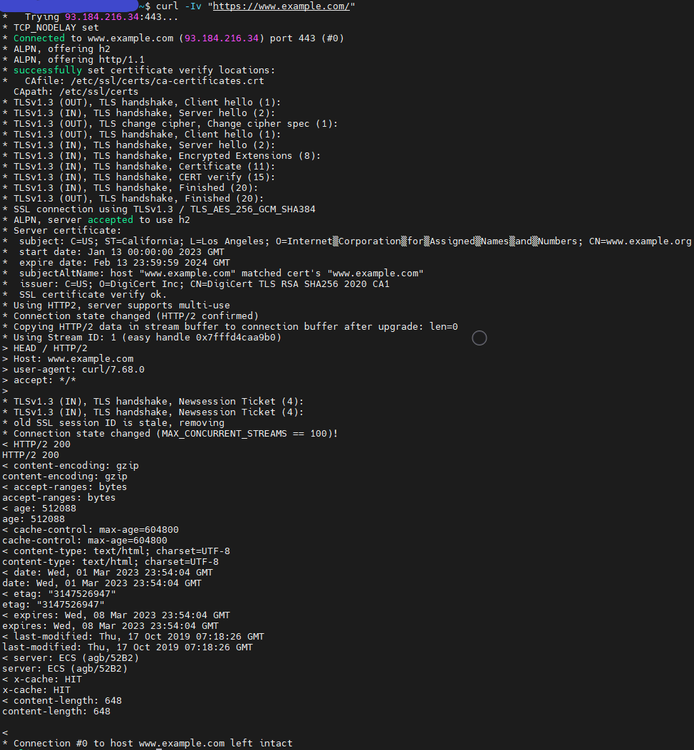The image size is (694, 750).
Task: Click the "HEAD / HTTP/2" request line
Action: pos(47,347)
